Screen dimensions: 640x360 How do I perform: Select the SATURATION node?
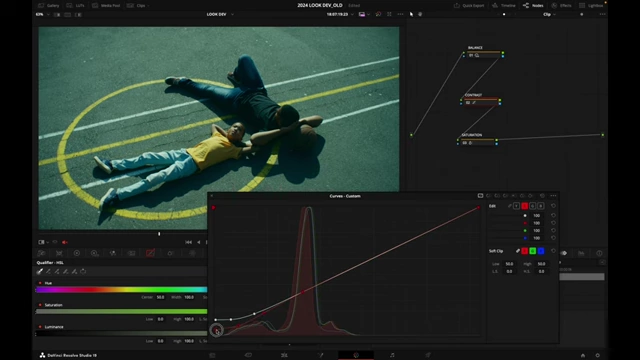(477, 142)
